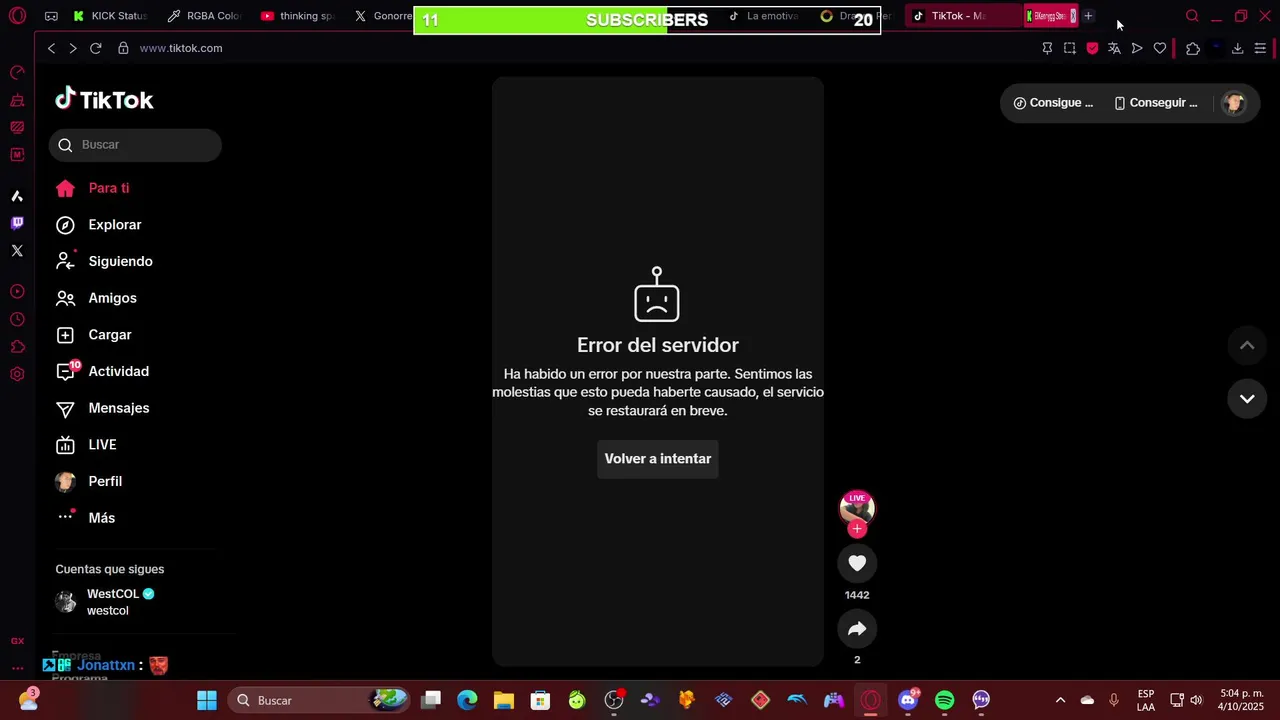Open browser easy setup menu icon
1280x720 pixels.
[1260, 48]
